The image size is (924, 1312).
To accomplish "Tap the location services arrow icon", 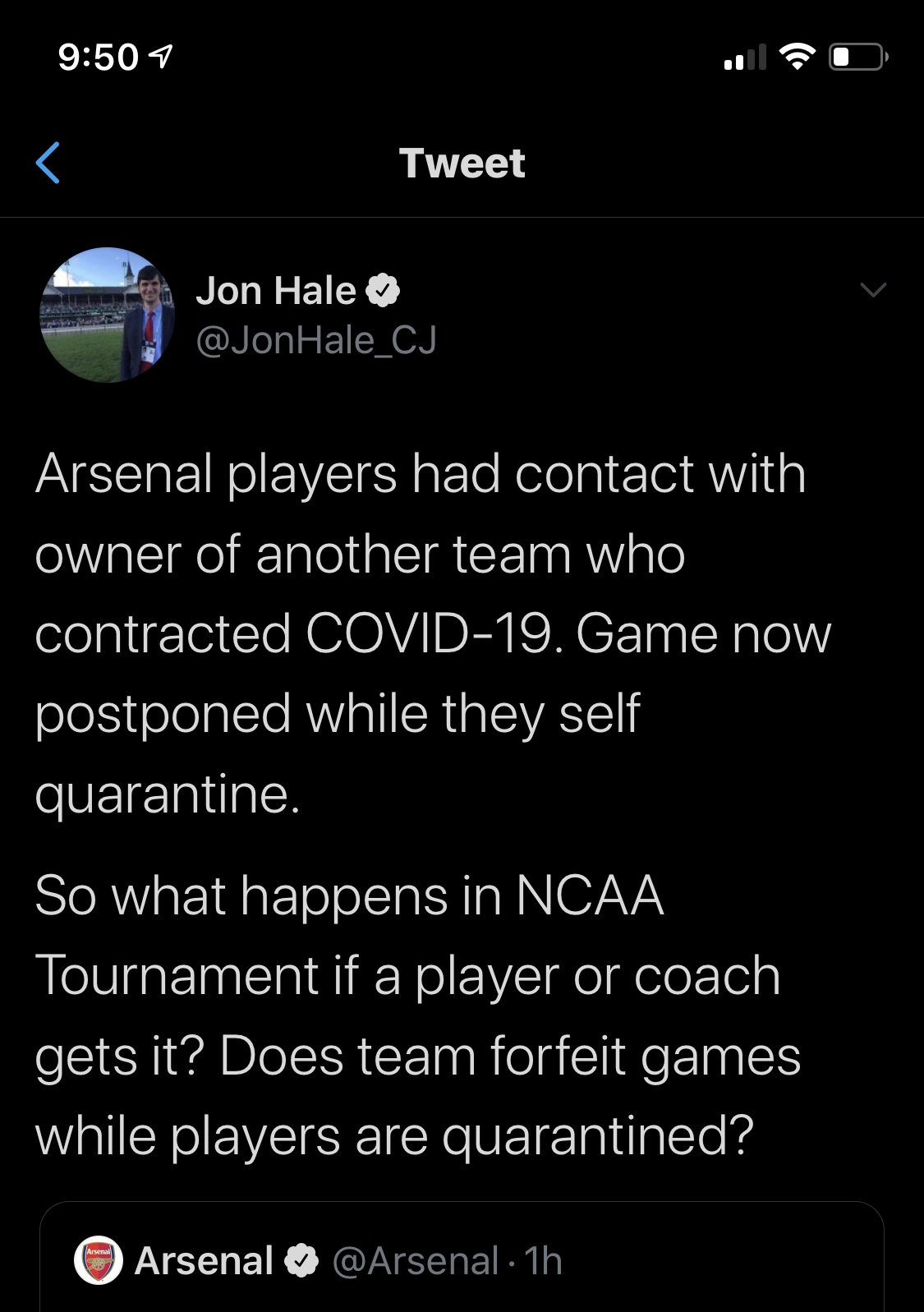I will tap(162, 57).
